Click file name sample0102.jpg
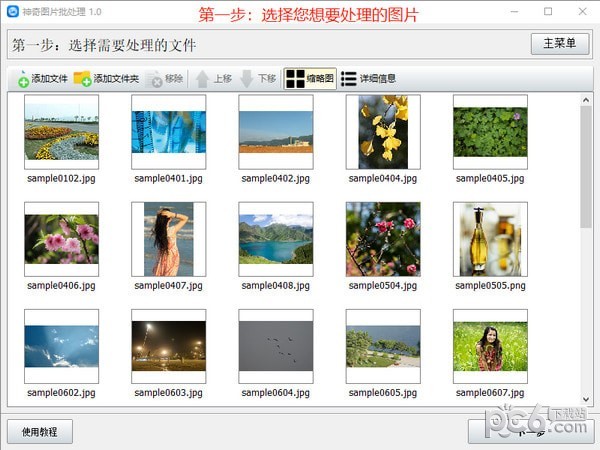 pyautogui.click(x=61, y=179)
